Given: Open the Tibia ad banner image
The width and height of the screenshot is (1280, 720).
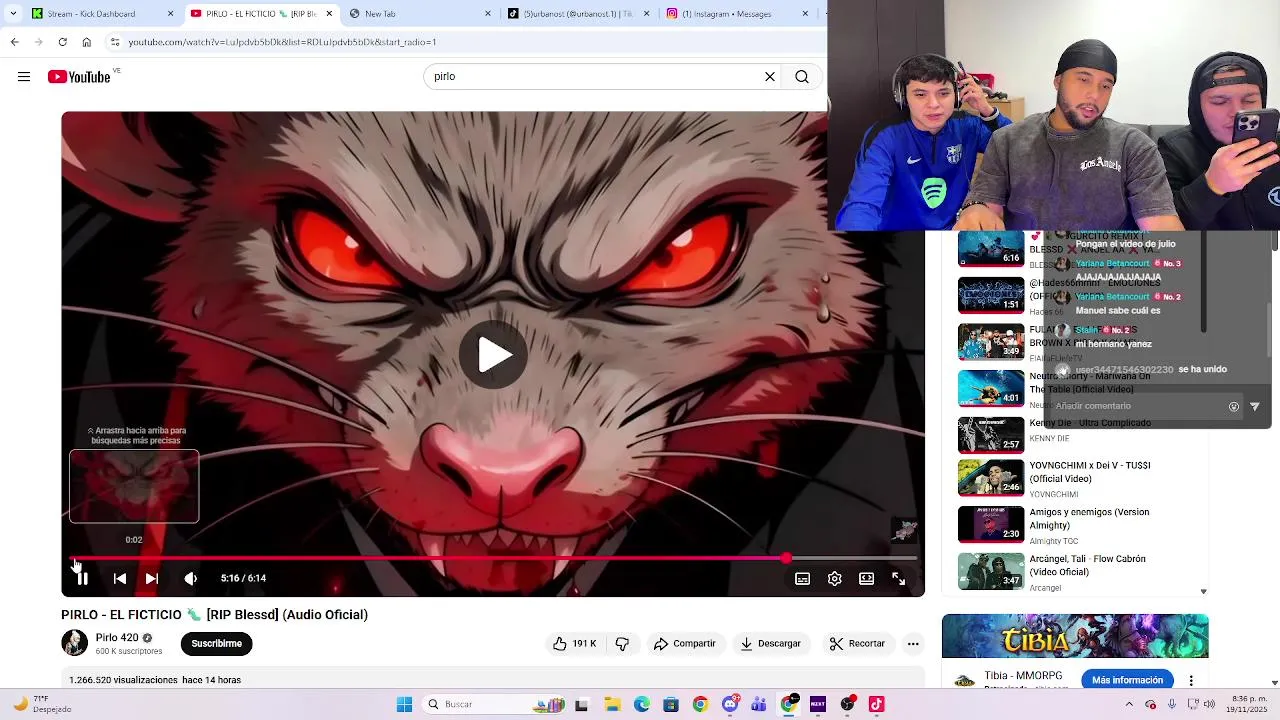Looking at the screenshot, I should (1075, 636).
